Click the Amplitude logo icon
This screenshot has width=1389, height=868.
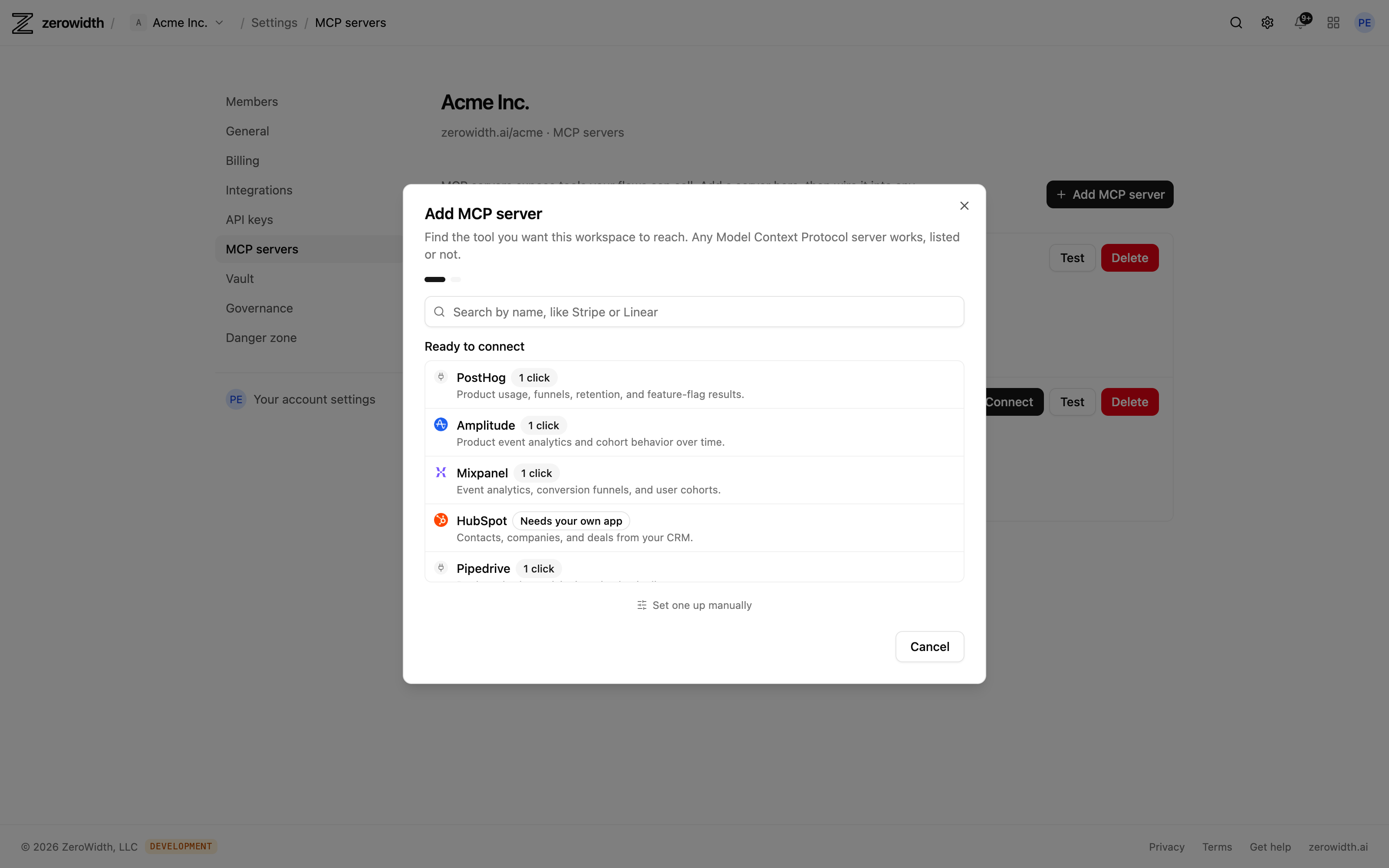coord(441,425)
